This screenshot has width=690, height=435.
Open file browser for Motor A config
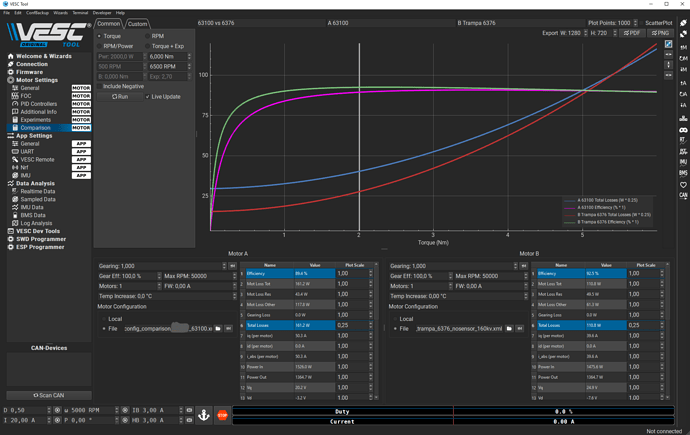pyautogui.click(x=218, y=328)
